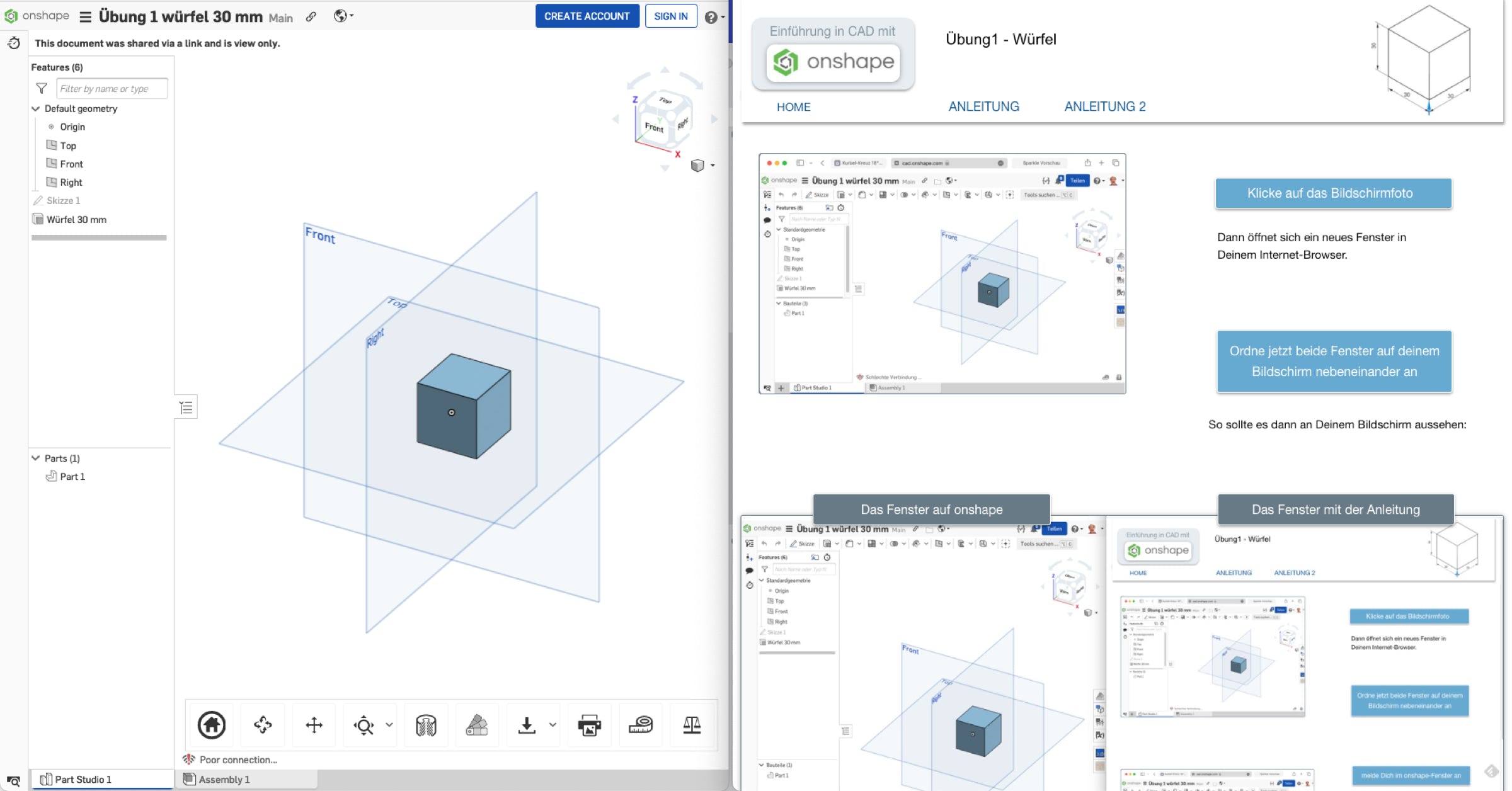Click the Onshape screenshot thumbnail on tutorial page
Screen dimensions: 1512x791
point(942,273)
